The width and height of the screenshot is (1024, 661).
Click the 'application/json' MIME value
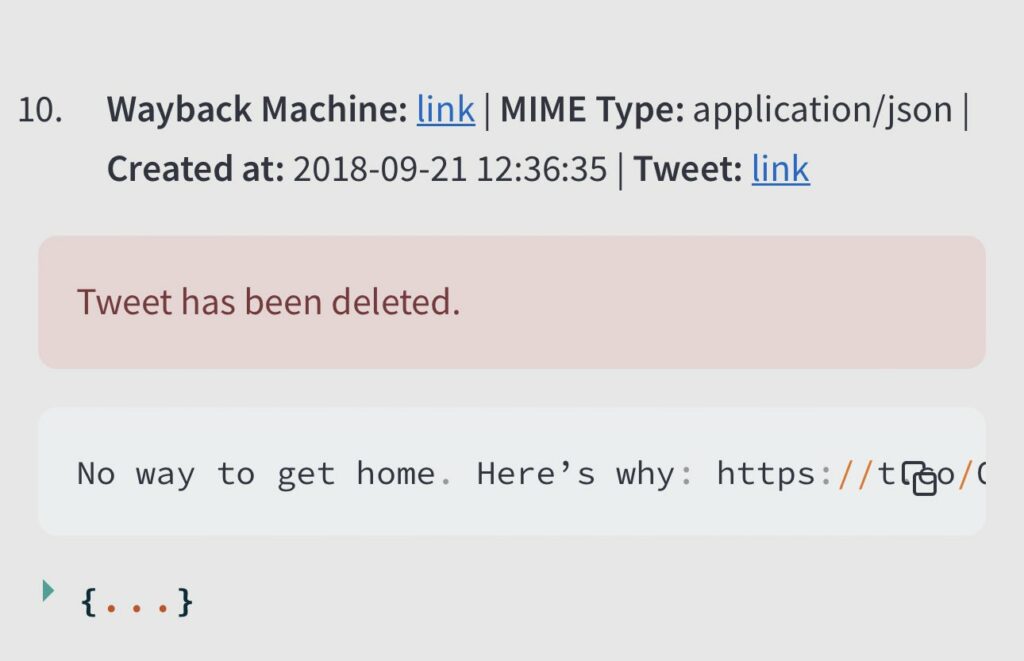[822, 110]
